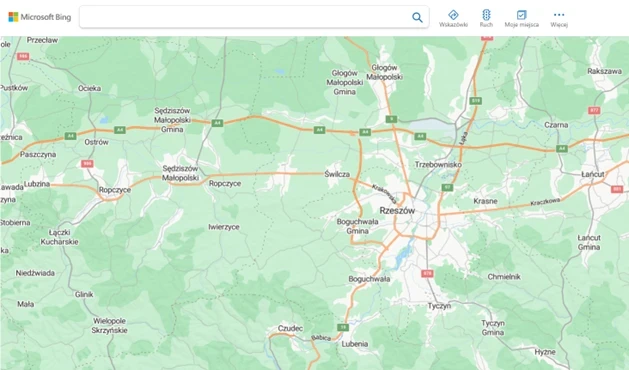This screenshot has width=629, height=370.
Task: Click the 9 road shield below Głogów
Action: click(391, 119)
